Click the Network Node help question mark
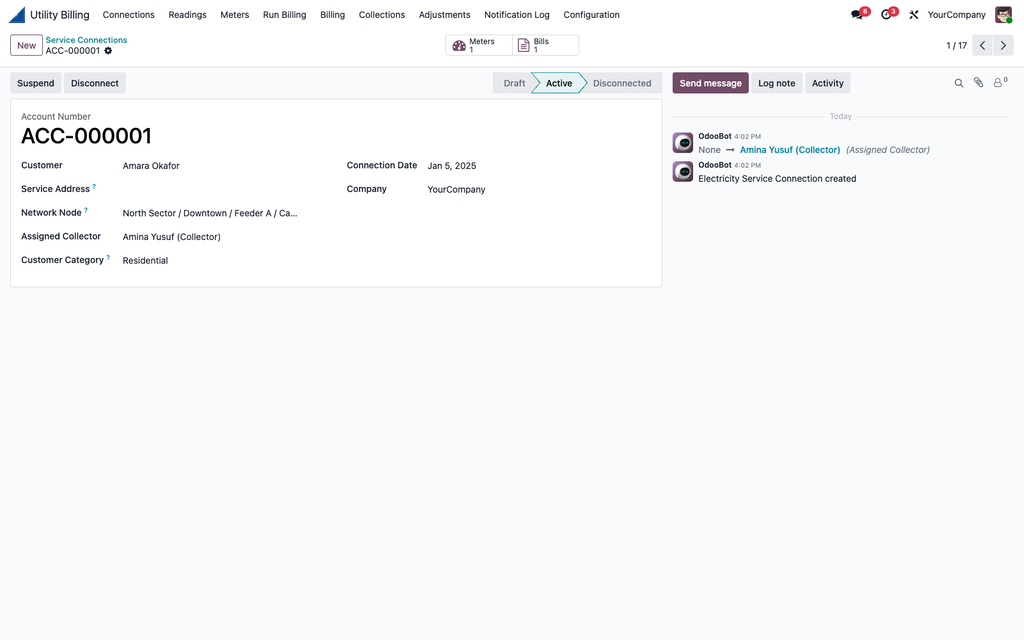 point(86,210)
